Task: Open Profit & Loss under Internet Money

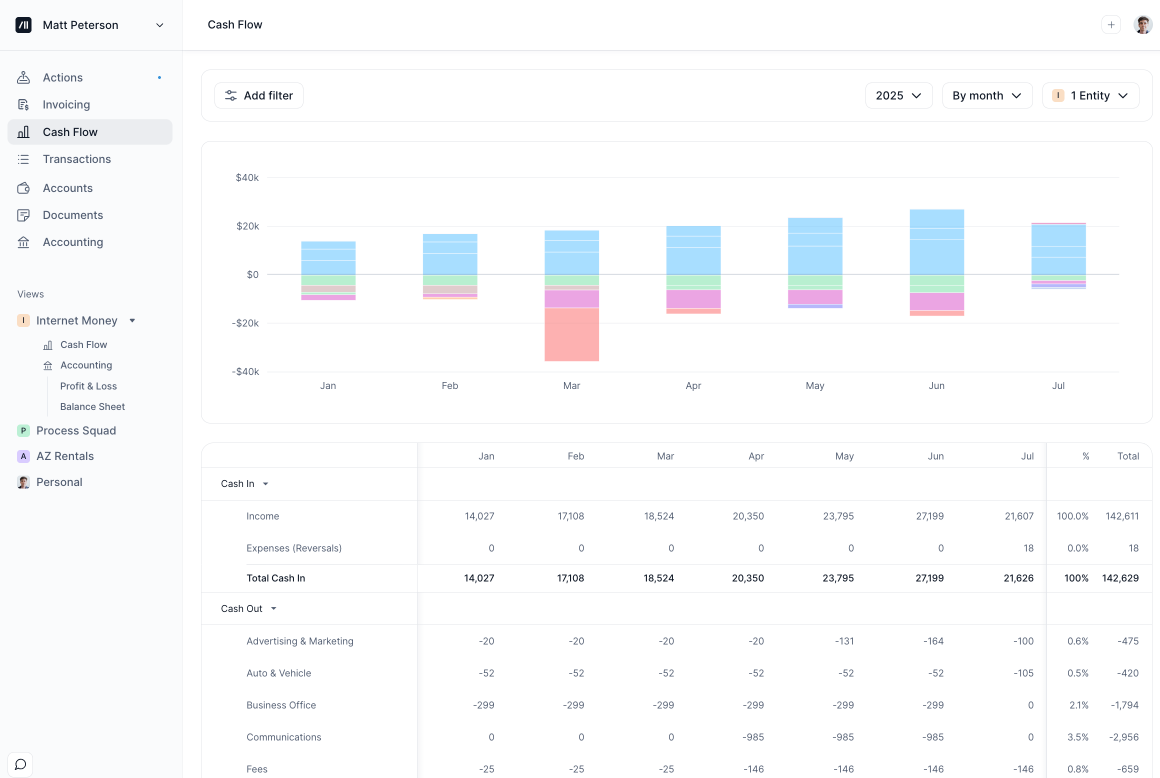Action: pos(88,386)
